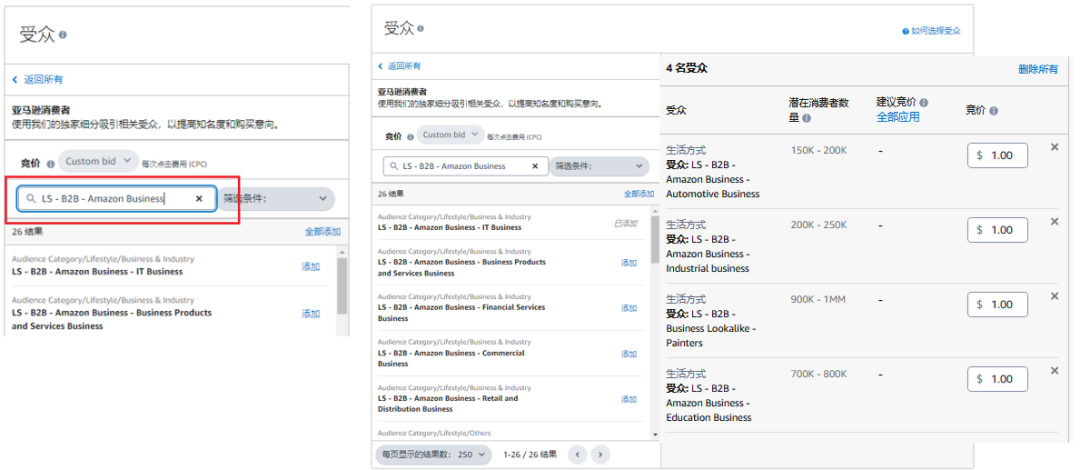
Task: Remove the Automotive Business audience row
Action: (x=1054, y=148)
